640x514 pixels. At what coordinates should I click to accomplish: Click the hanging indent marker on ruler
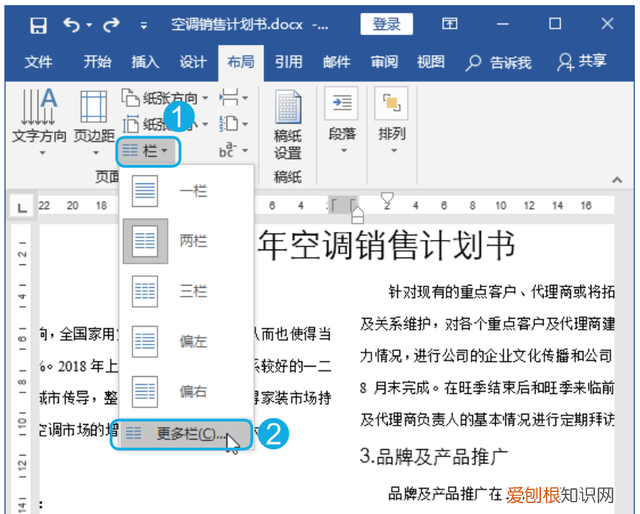click(x=358, y=212)
